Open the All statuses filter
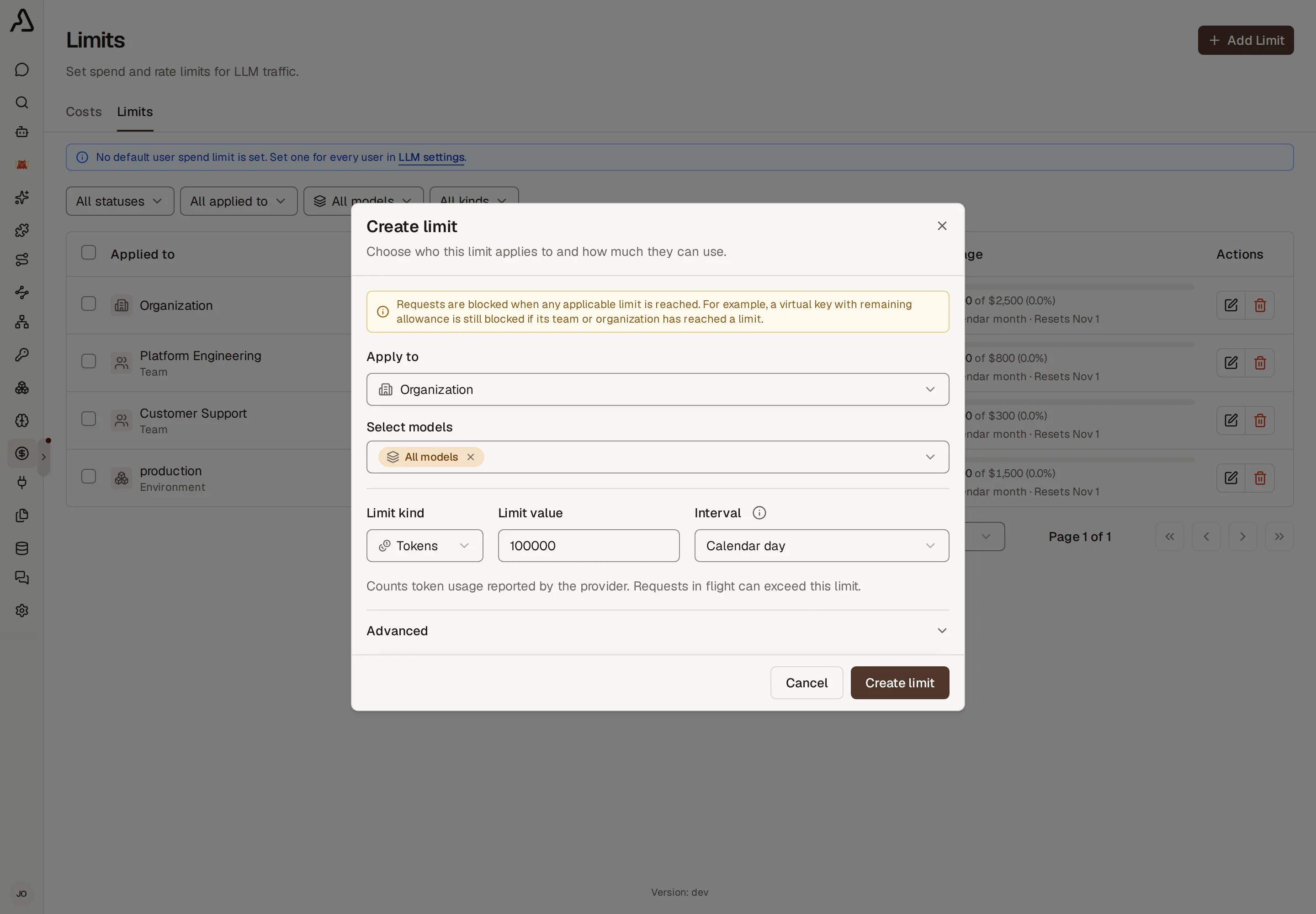Screen dimensions: 1316x914 tap(120, 201)
